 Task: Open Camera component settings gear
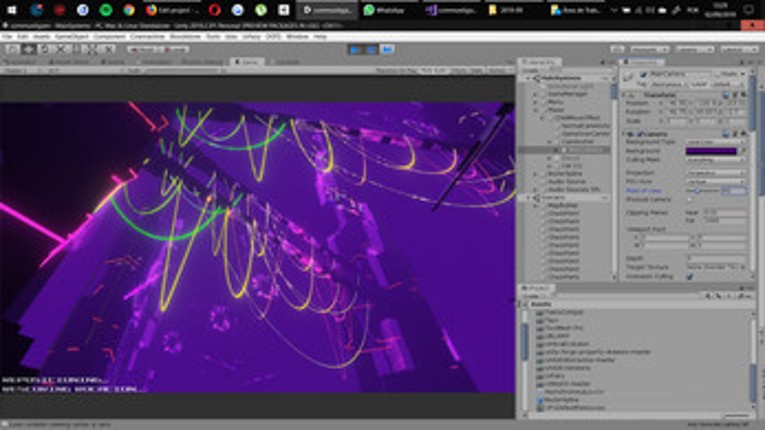(x=743, y=134)
